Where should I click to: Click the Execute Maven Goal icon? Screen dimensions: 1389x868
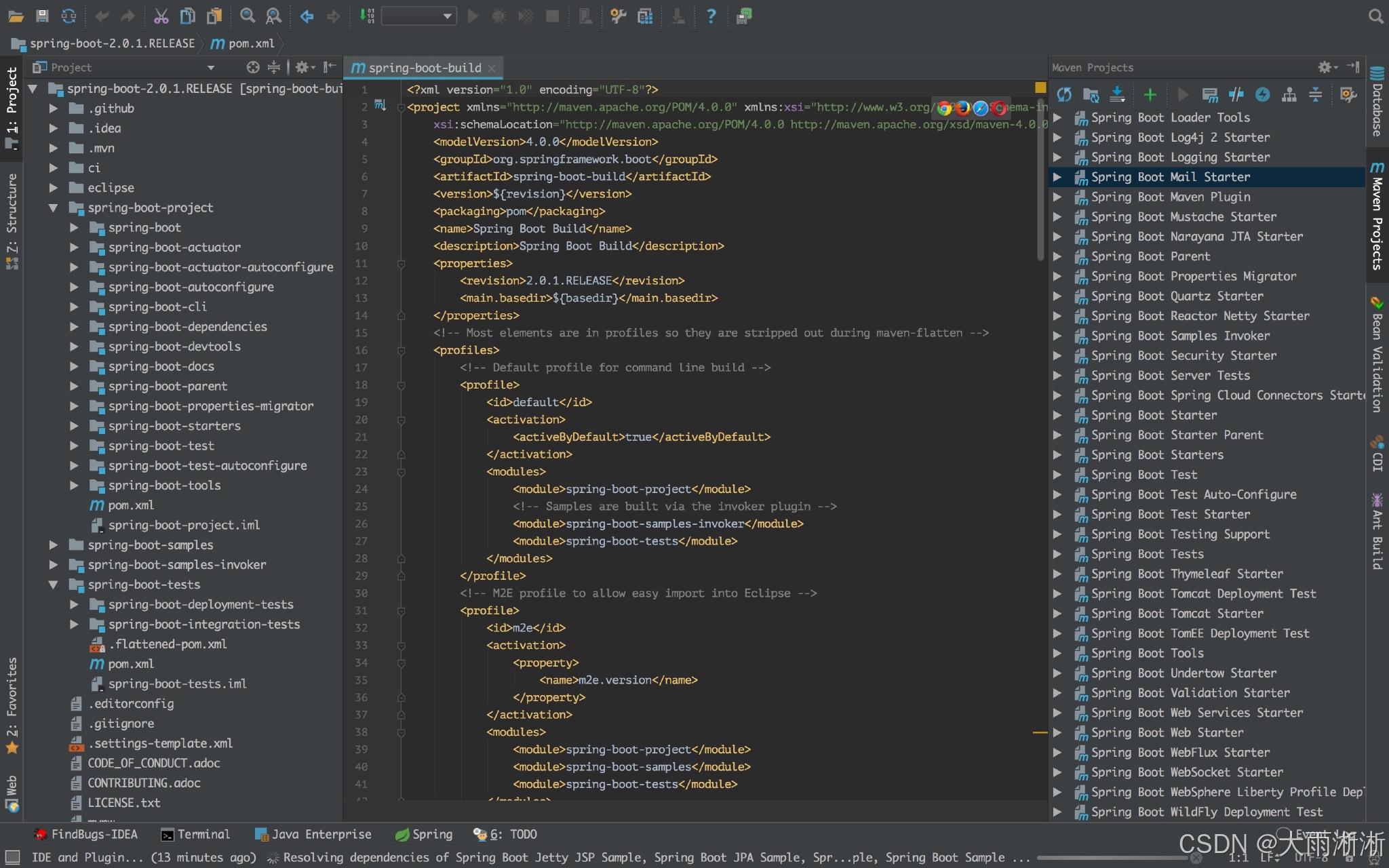1209,94
